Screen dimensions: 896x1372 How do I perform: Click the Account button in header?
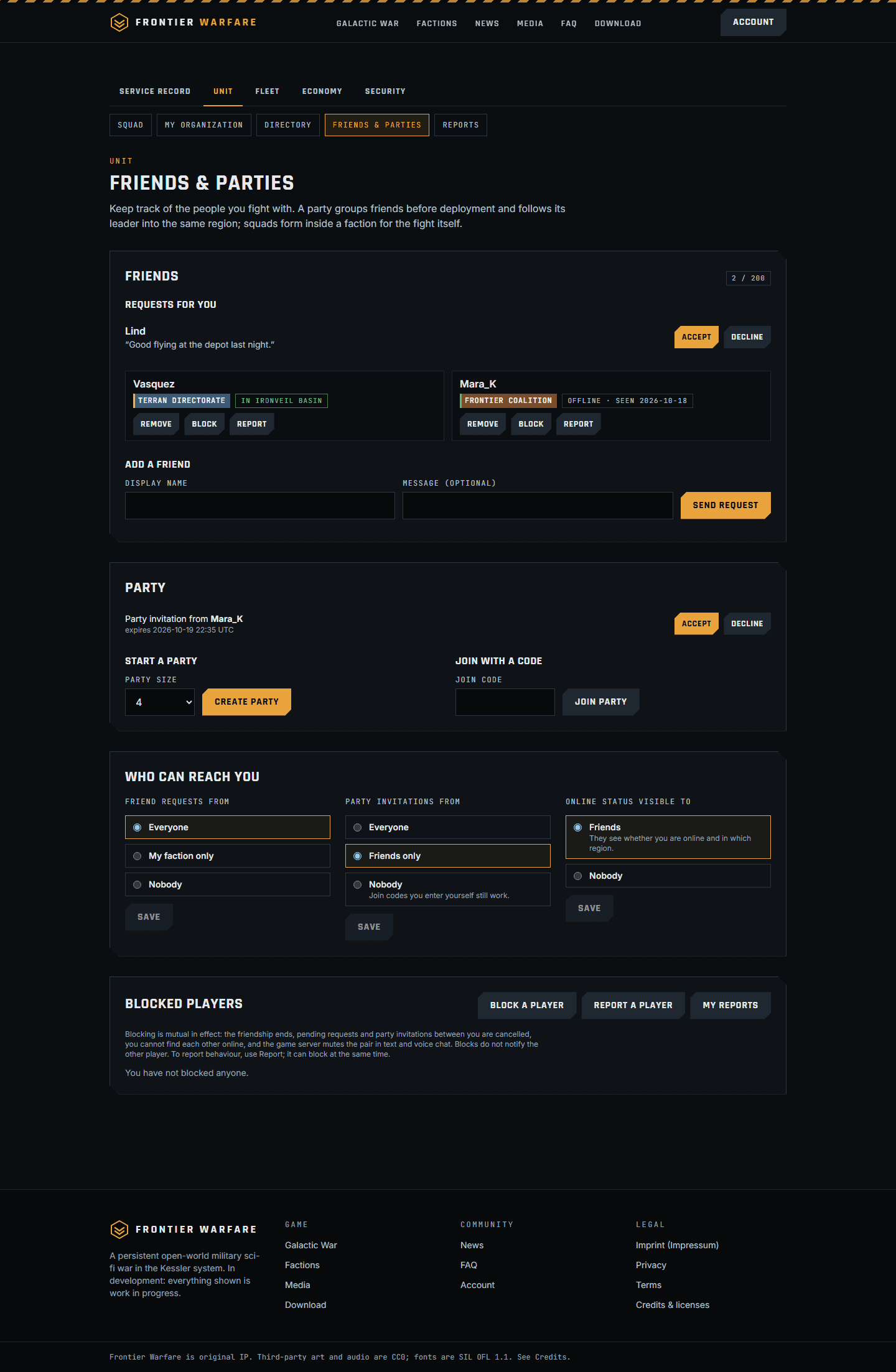pos(754,22)
